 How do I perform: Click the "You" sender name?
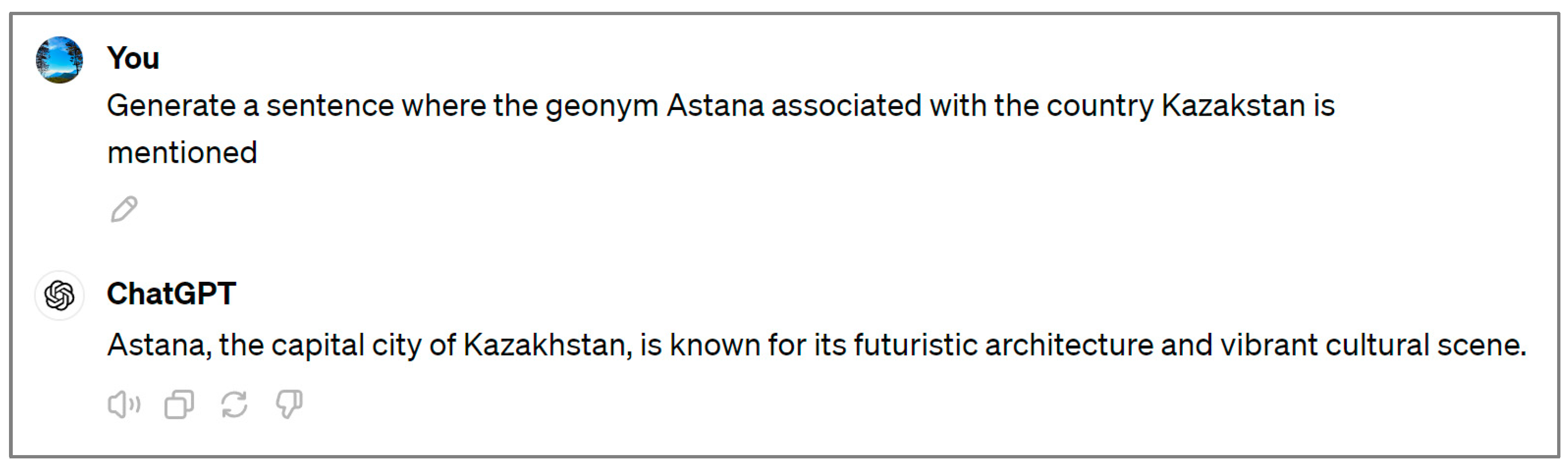click(133, 59)
